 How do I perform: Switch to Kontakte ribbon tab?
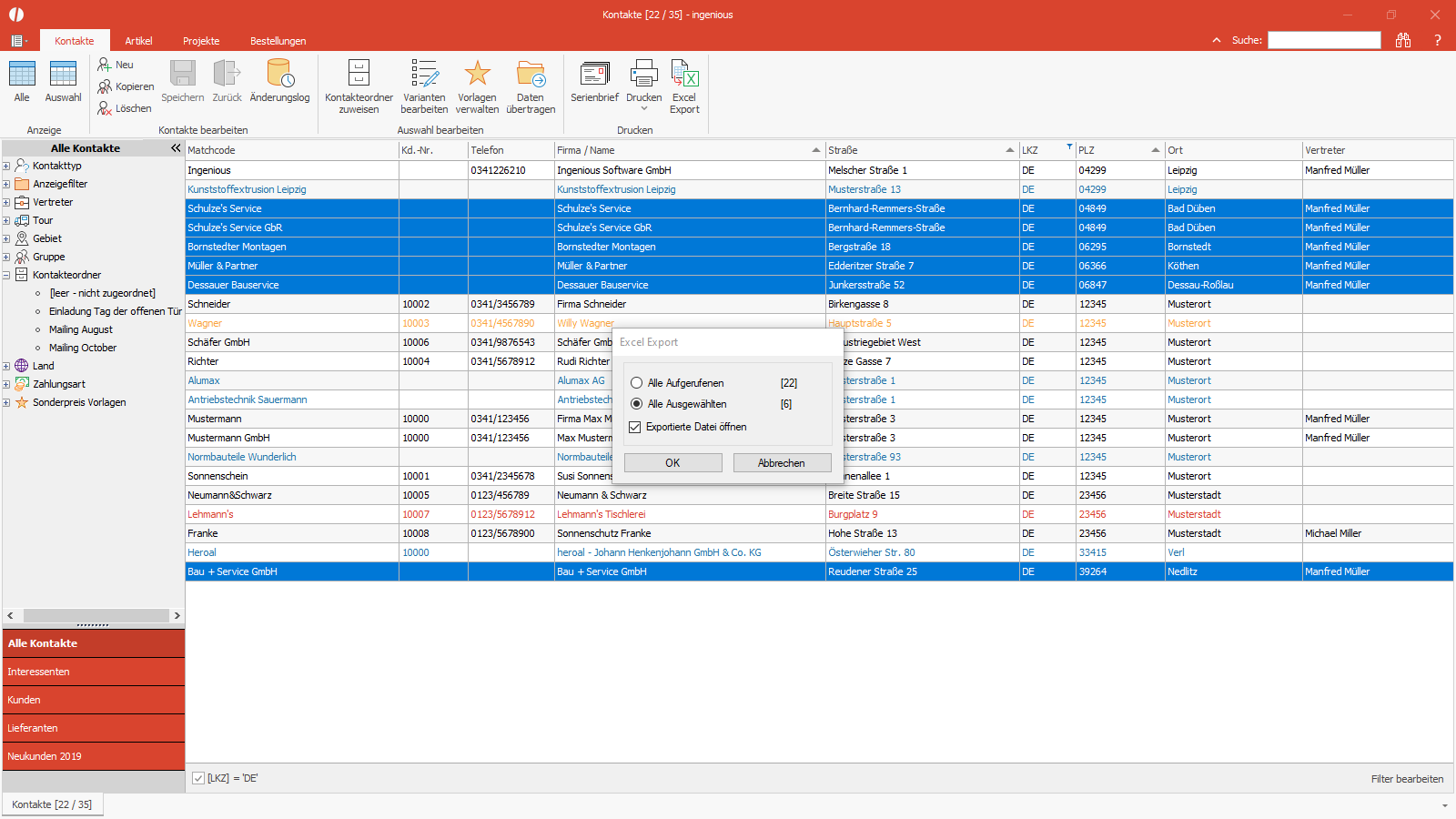click(75, 41)
